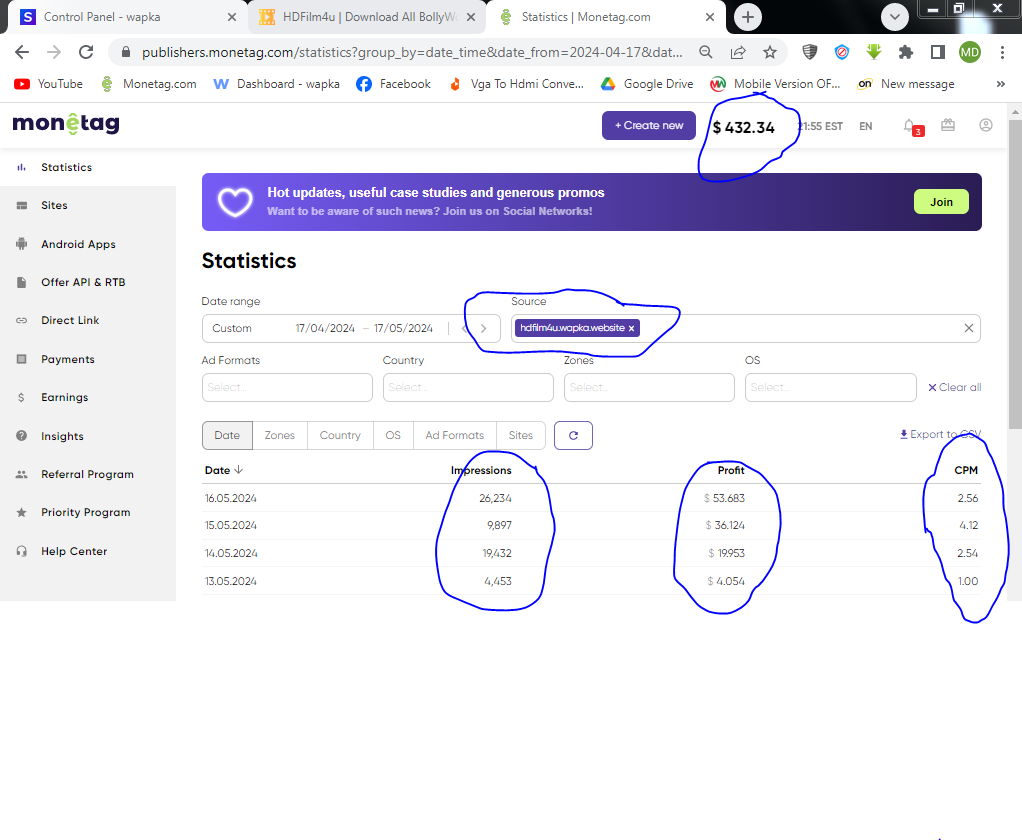The width and height of the screenshot is (1022, 840).
Task: Open the Sites sidebar section
Action: pyautogui.click(x=54, y=205)
